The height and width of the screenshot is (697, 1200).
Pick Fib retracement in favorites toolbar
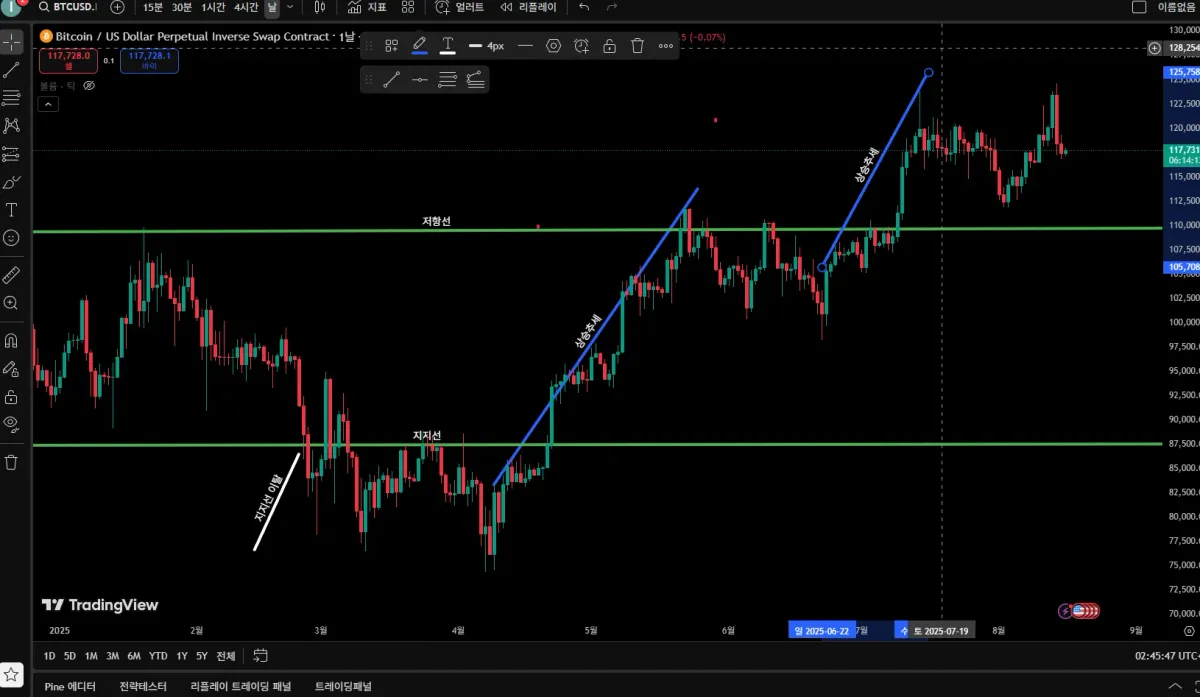click(448, 80)
